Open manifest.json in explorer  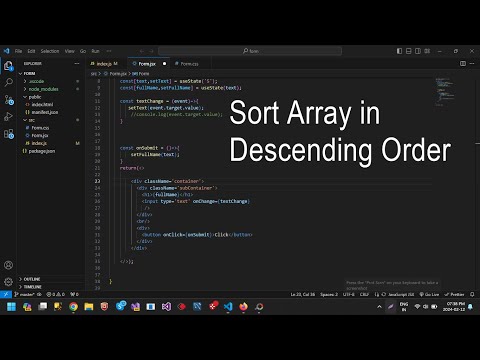(x=45, y=112)
